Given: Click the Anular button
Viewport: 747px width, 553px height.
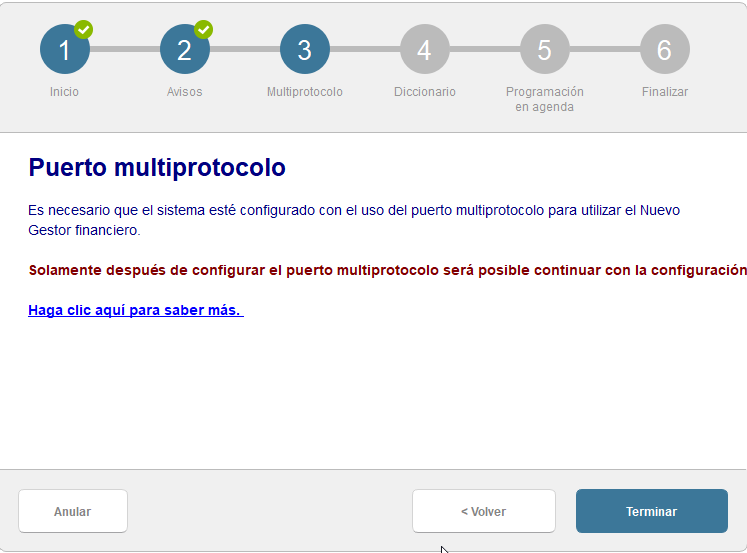Looking at the screenshot, I should click(x=73, y=511).
